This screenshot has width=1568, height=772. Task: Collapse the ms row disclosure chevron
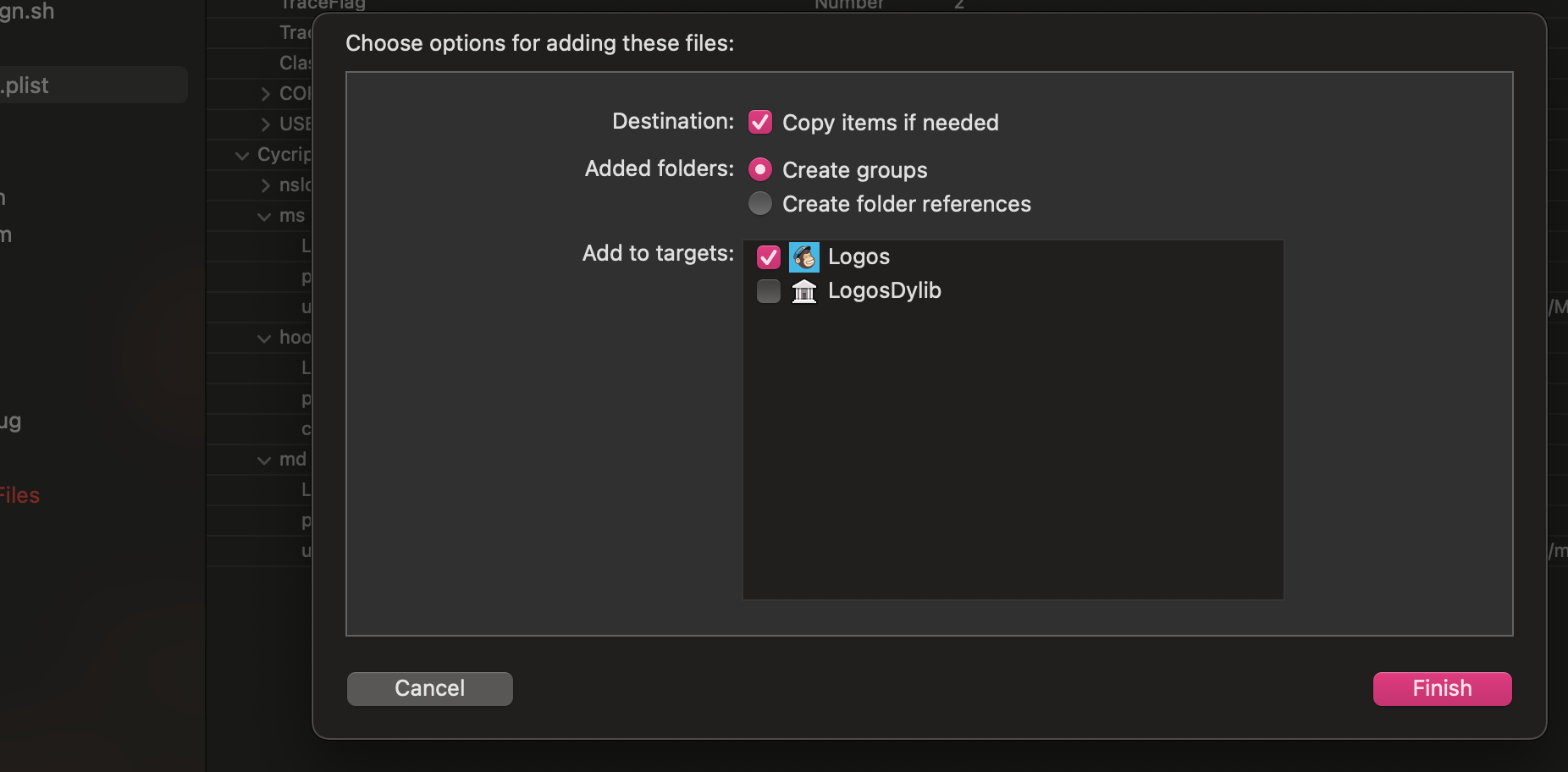click(x=264, y=217)
